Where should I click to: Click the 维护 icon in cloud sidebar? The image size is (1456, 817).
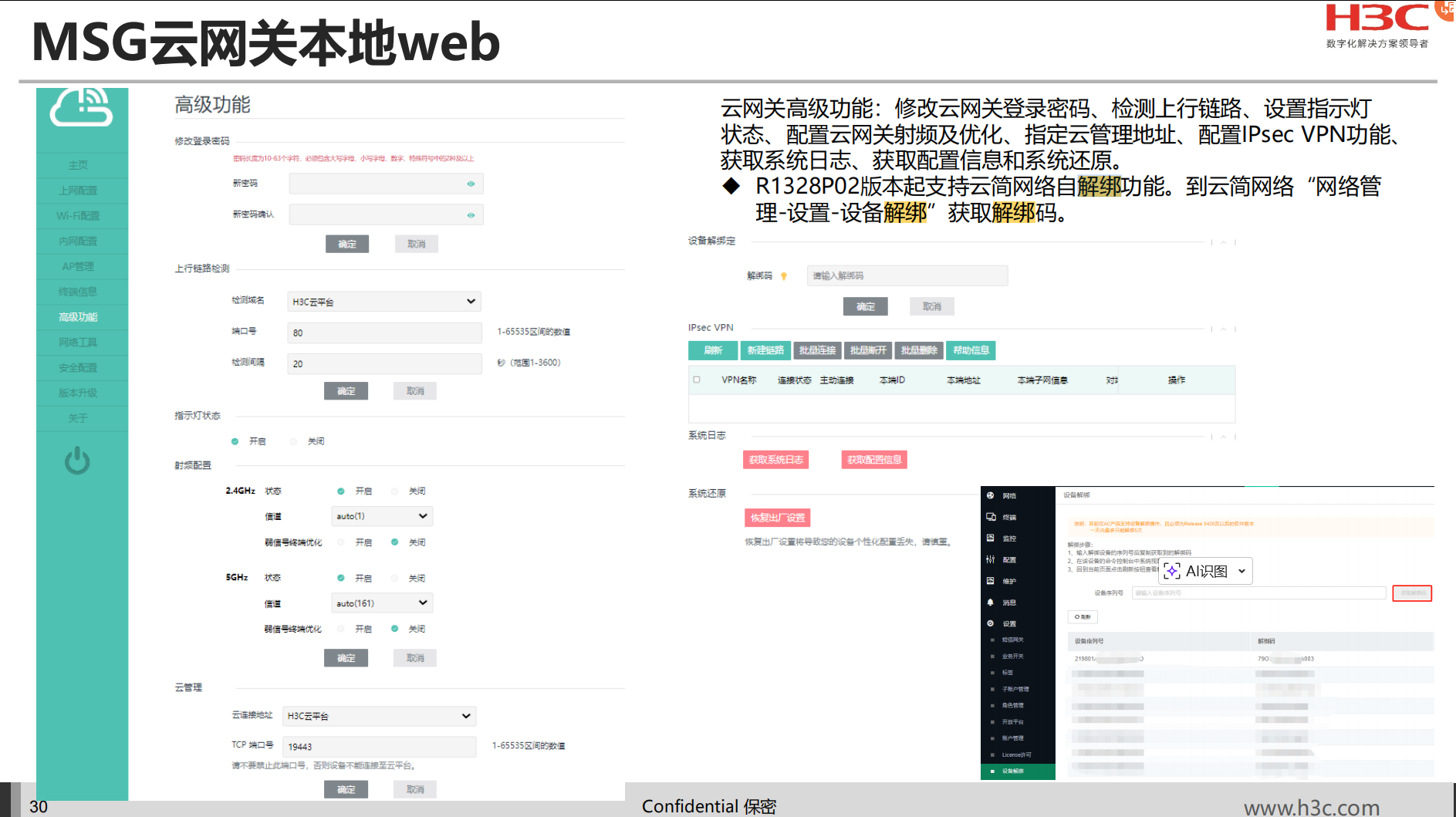(x=991, y=581)
